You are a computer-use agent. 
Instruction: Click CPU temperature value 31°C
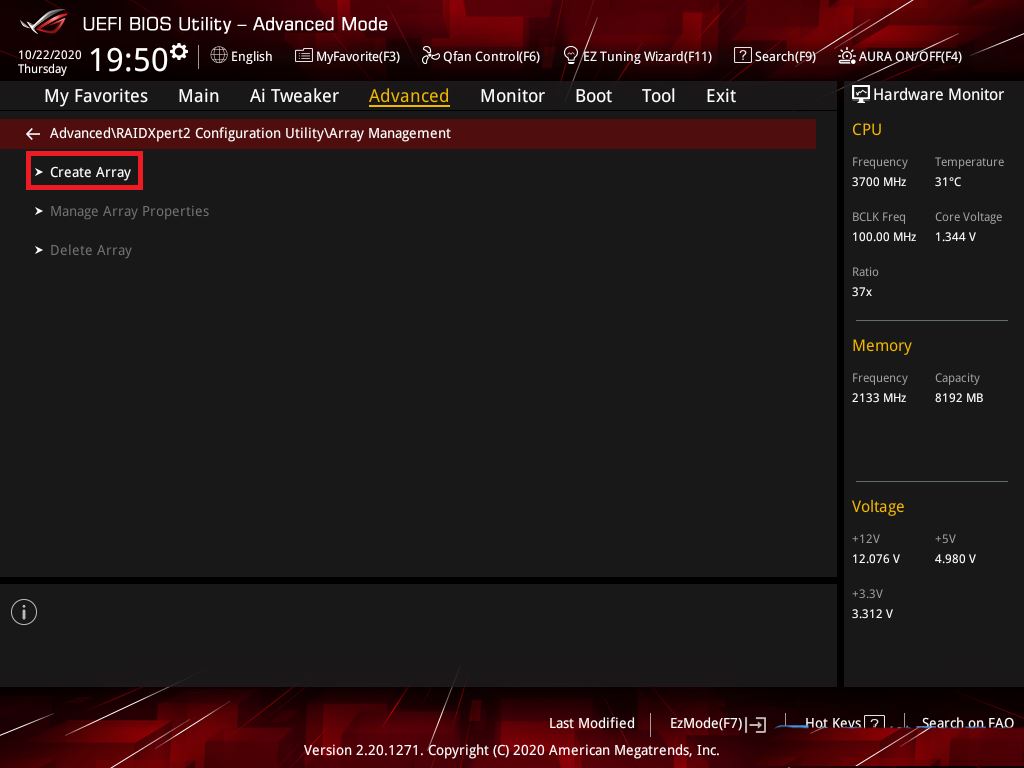948,182
